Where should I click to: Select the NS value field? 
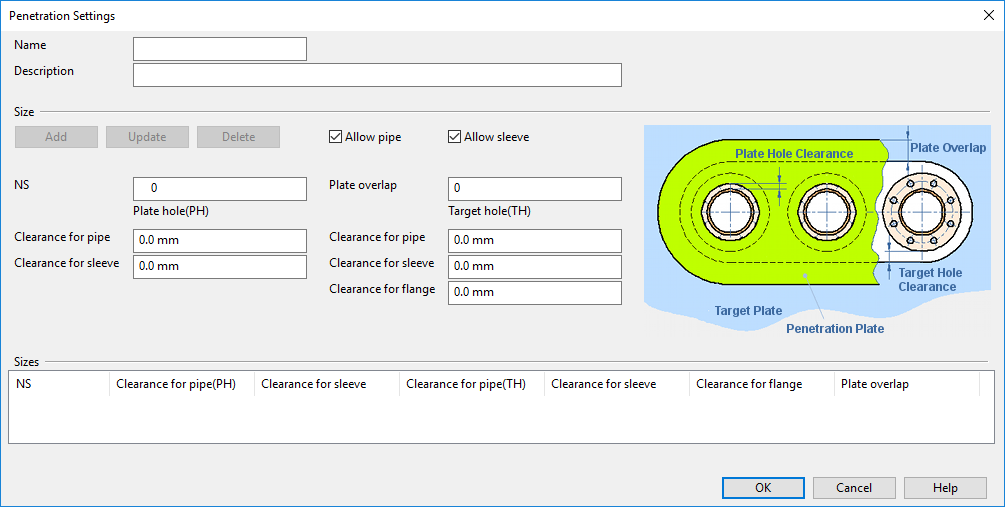[x=220, y=189]
